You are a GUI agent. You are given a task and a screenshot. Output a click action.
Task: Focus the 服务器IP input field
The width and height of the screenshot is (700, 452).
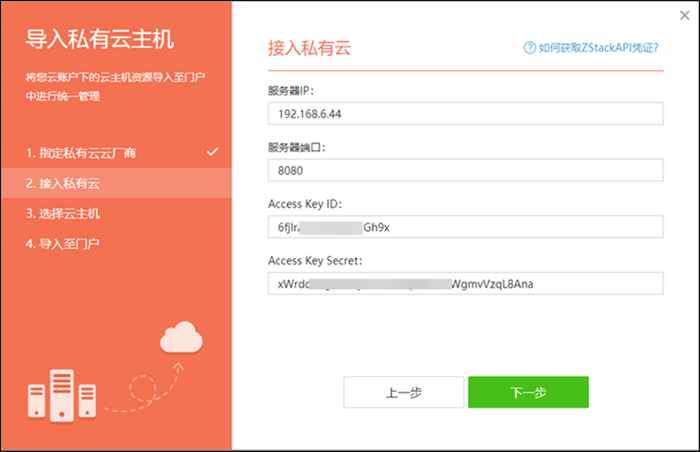coord(465,113)
